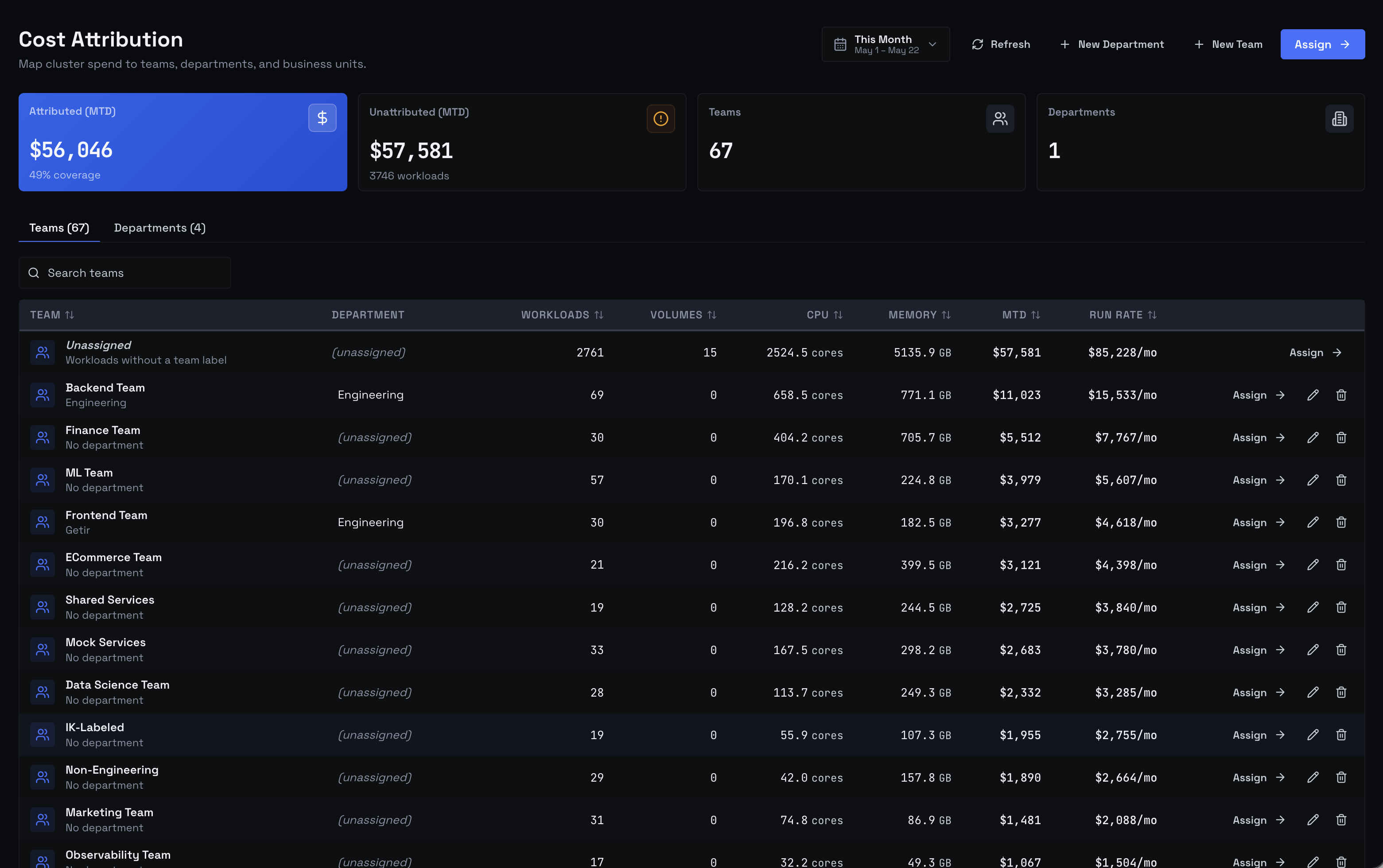This screenshot has height=868, width=1383.
Task: Delete Shared Services via trash icon
Action: pyautogui.click(x=1340, y=607)
